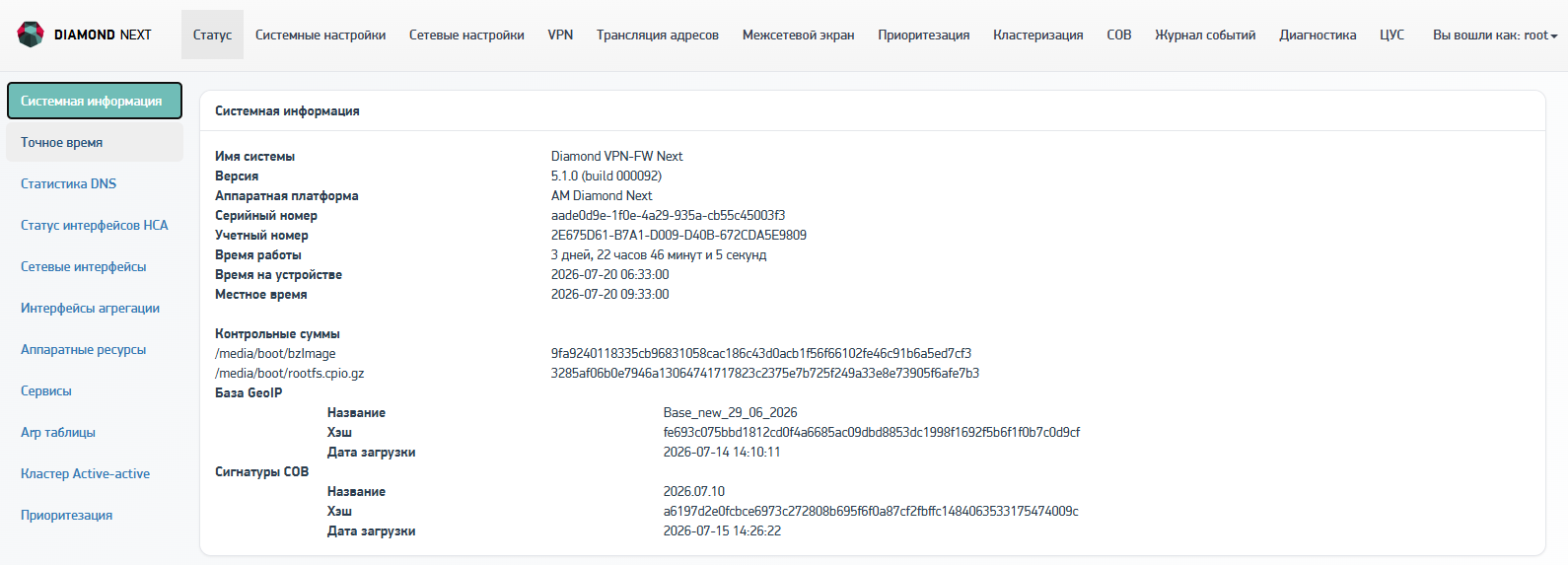This screenshot has height=565, width=1568.
Task: Open Статистика DNS in sidebar
Action: click(95, 183)
